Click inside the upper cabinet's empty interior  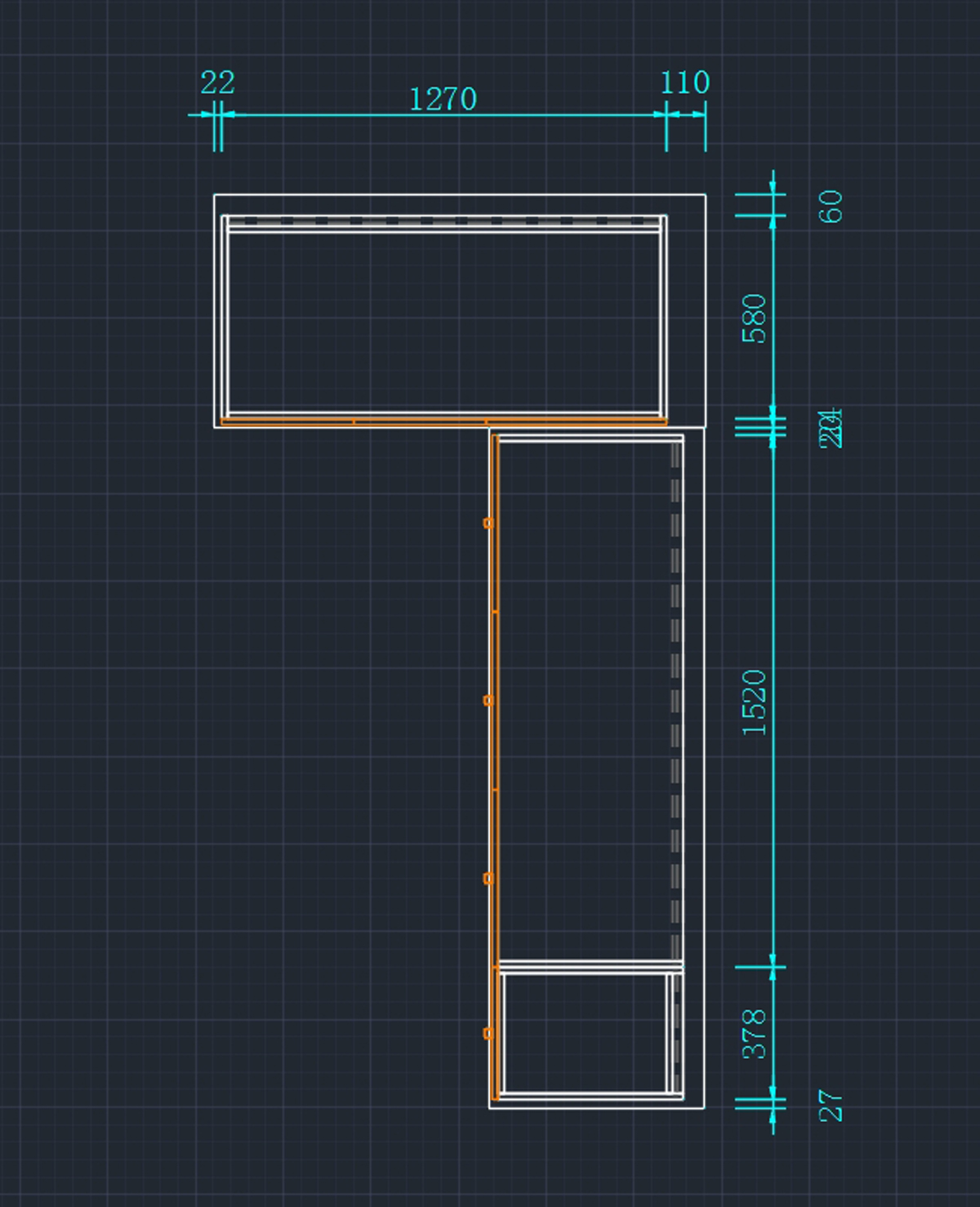tap(441, 323)
